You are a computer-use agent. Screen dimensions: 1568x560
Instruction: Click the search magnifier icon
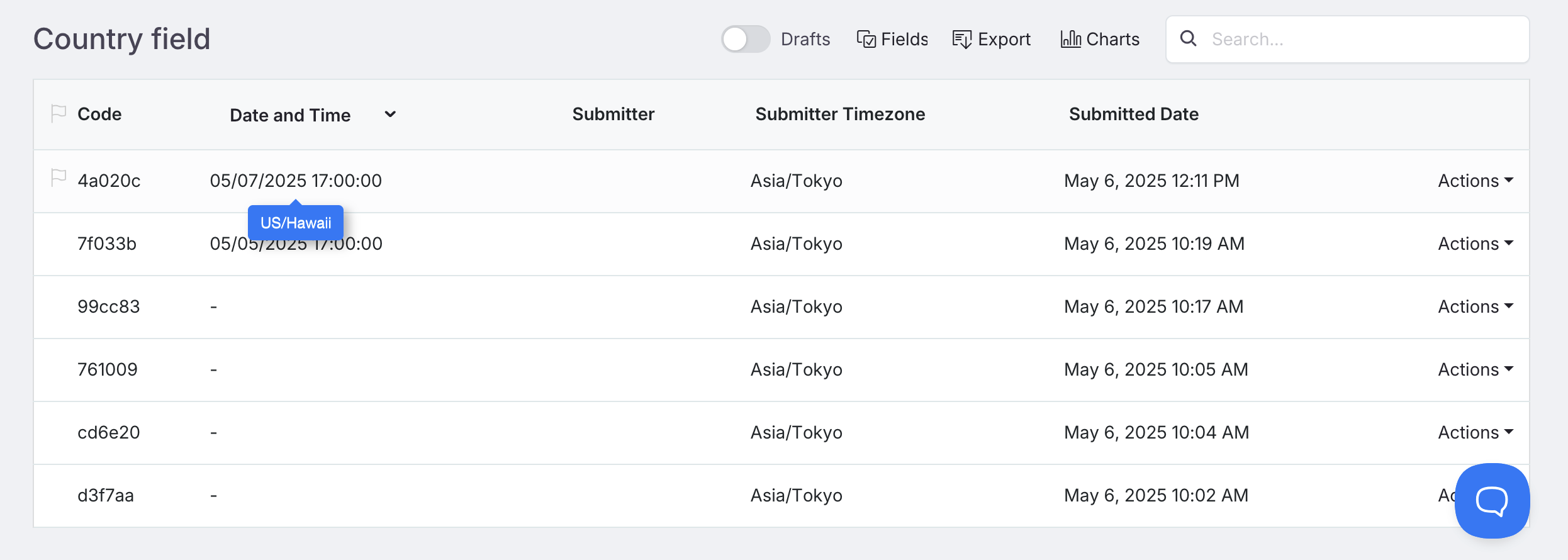tap(1188, 39)
